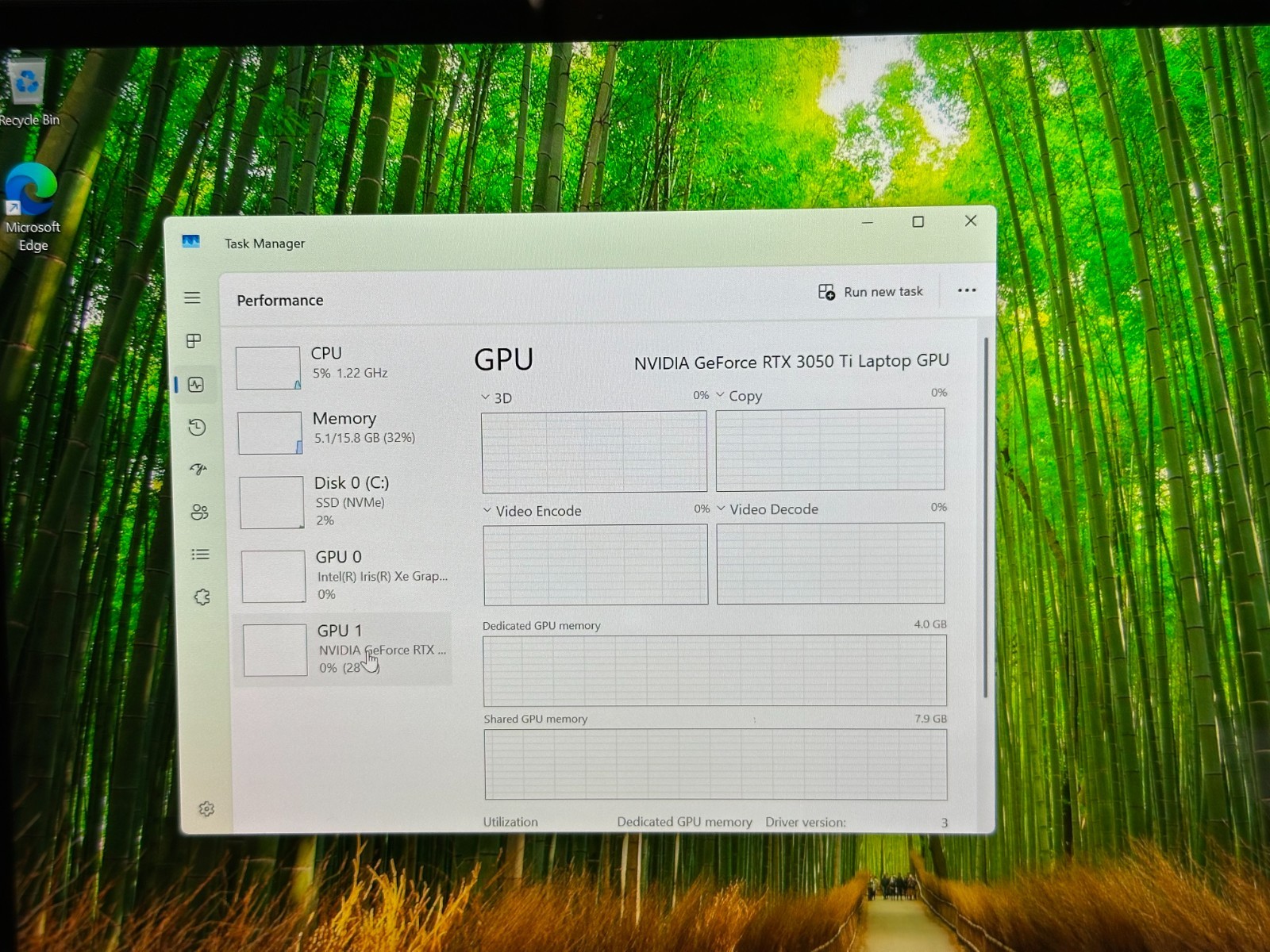Open the Users icon in sidebar

tap(200, 512)
